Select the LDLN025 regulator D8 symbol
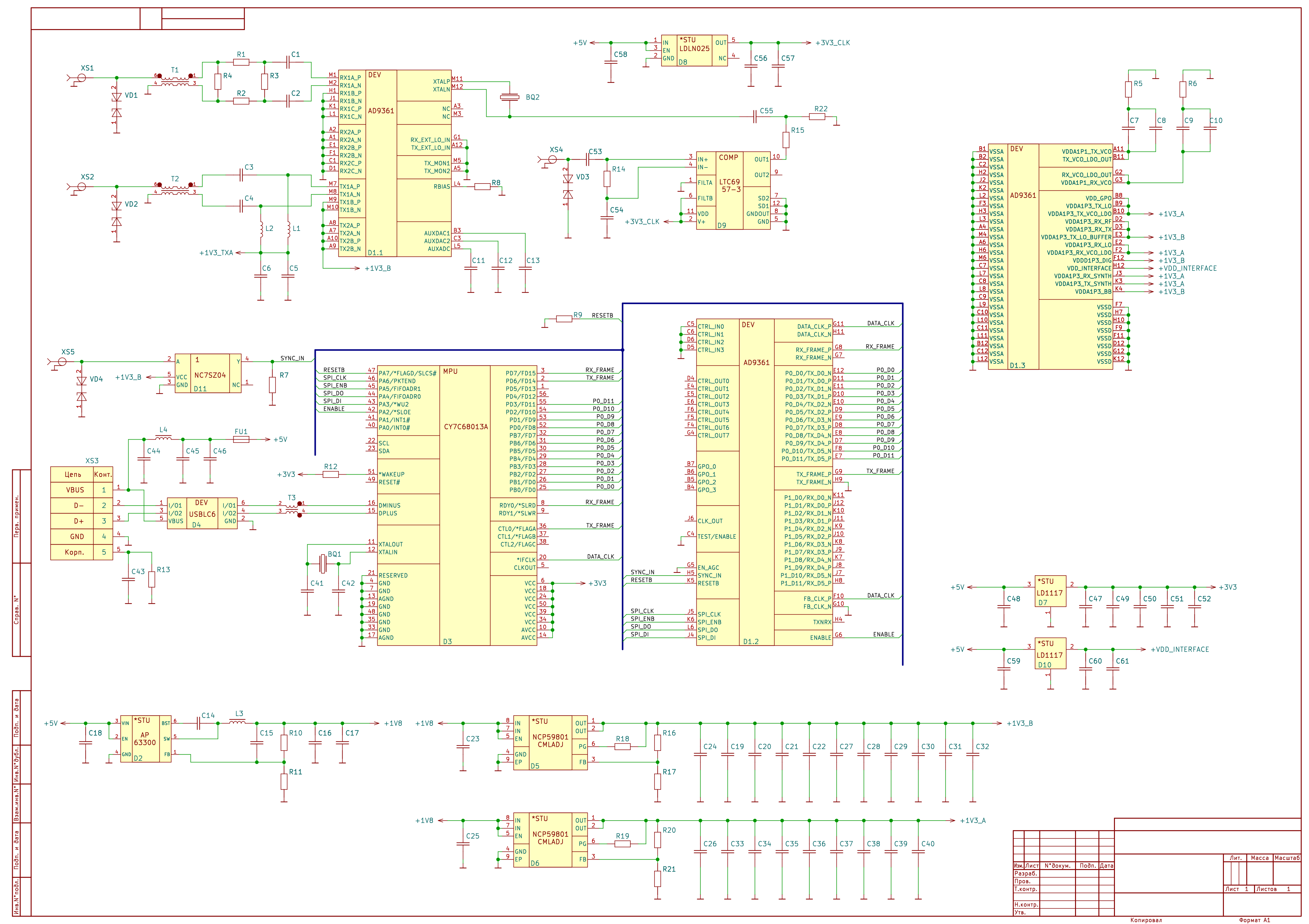The height and width of the screenshot is (924, 1309). pos(694,50)
